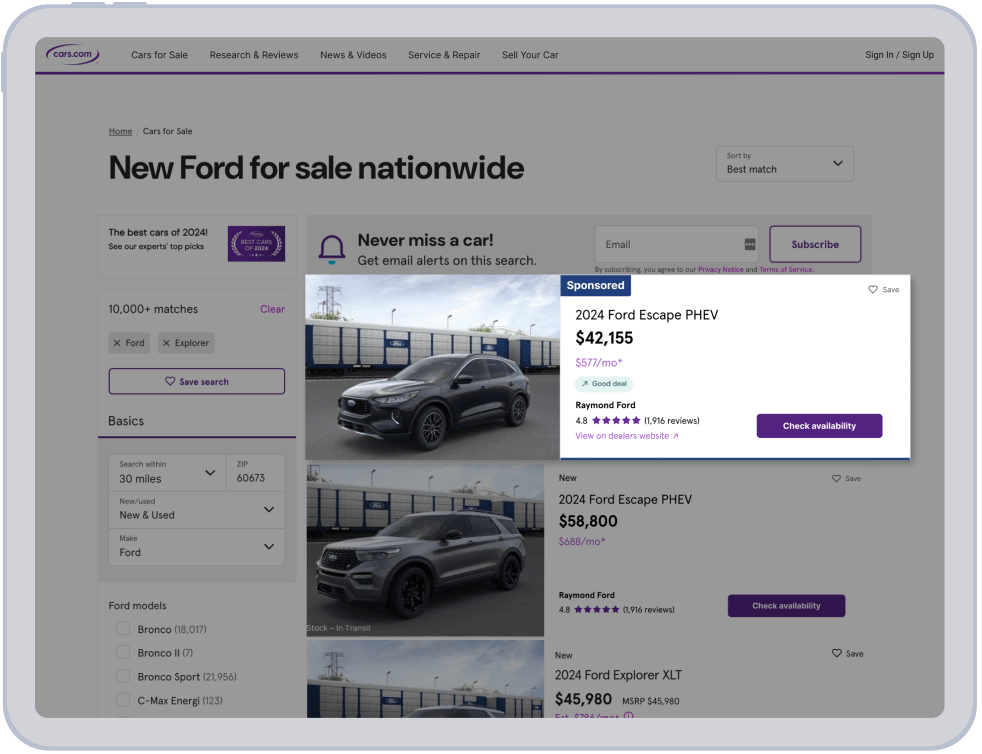The image size is (982, 754).
Task: Open the Sort by Best match dropdown
Action: (x=784, y=163)
